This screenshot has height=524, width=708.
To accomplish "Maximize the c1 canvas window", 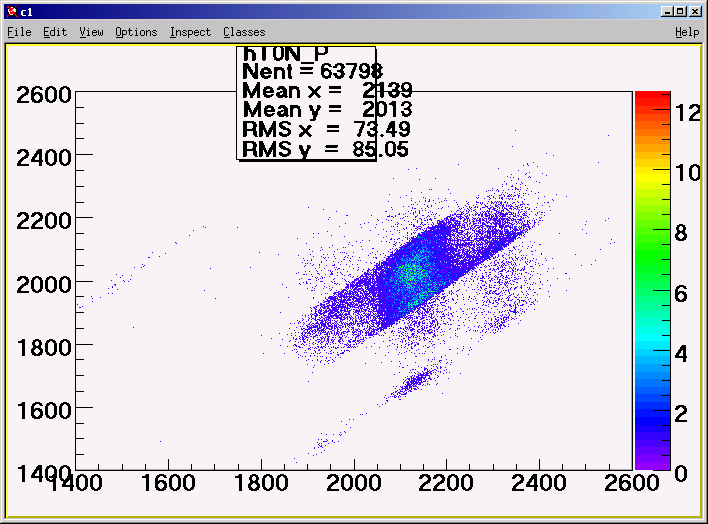I will point(680,11).
